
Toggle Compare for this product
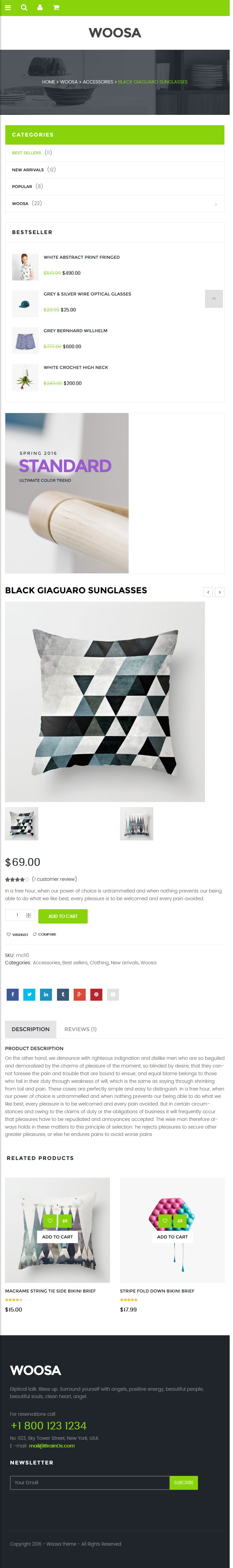pos(44,934)
